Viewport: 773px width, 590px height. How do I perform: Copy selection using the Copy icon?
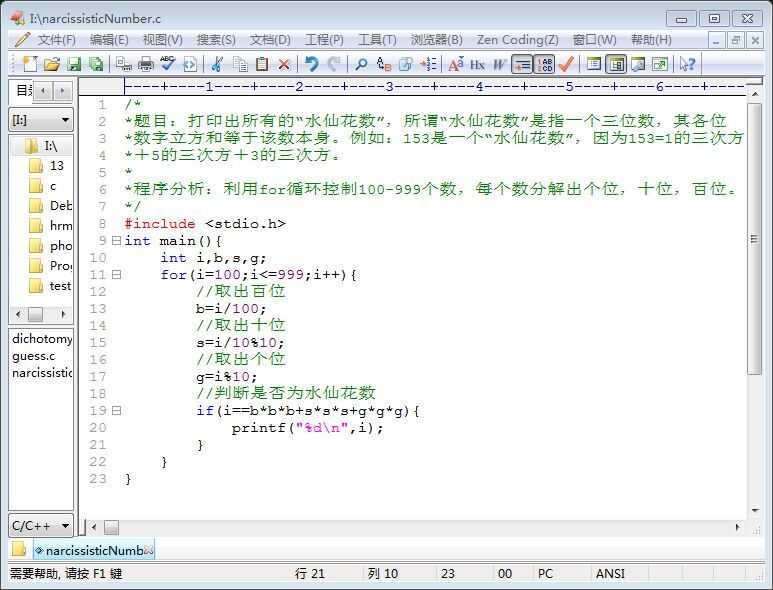pyautogui.click(x=240, y=64)
